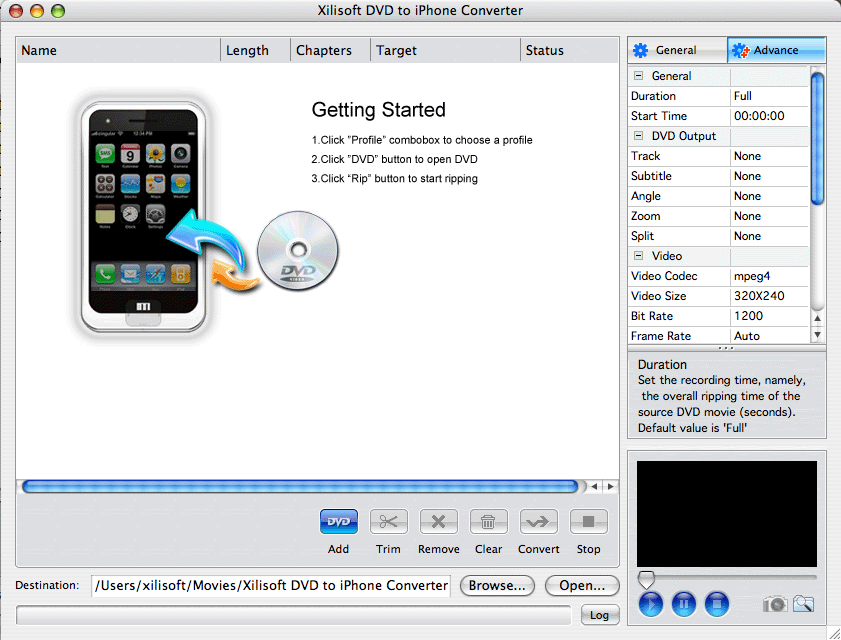The height and width of the screenshot is (640, 841).
Task: Click the Browse... button
Action: coord(497,585)
